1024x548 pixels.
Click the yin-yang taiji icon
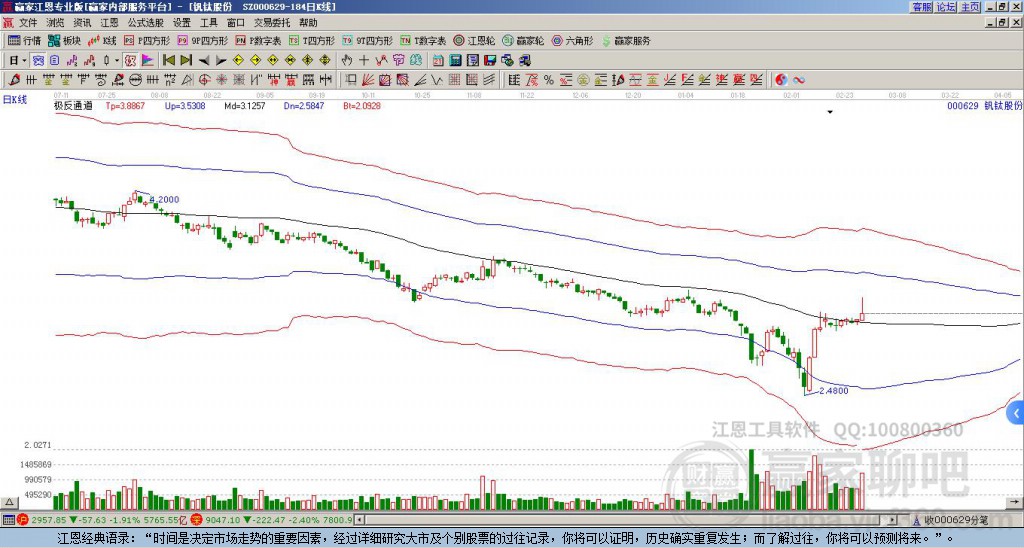click(x=781, y=80)
